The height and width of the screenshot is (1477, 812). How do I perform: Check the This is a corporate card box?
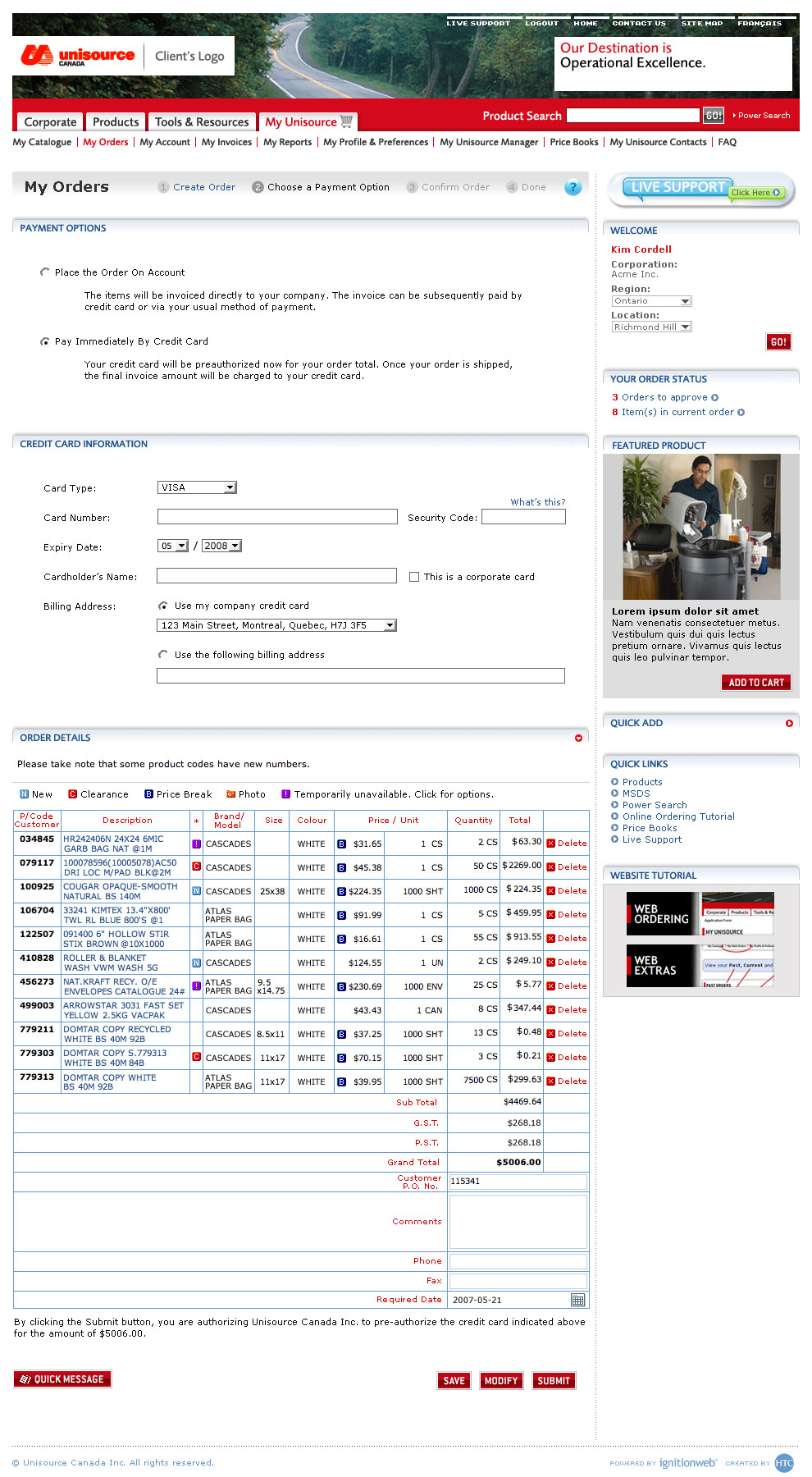coord(414,577)
